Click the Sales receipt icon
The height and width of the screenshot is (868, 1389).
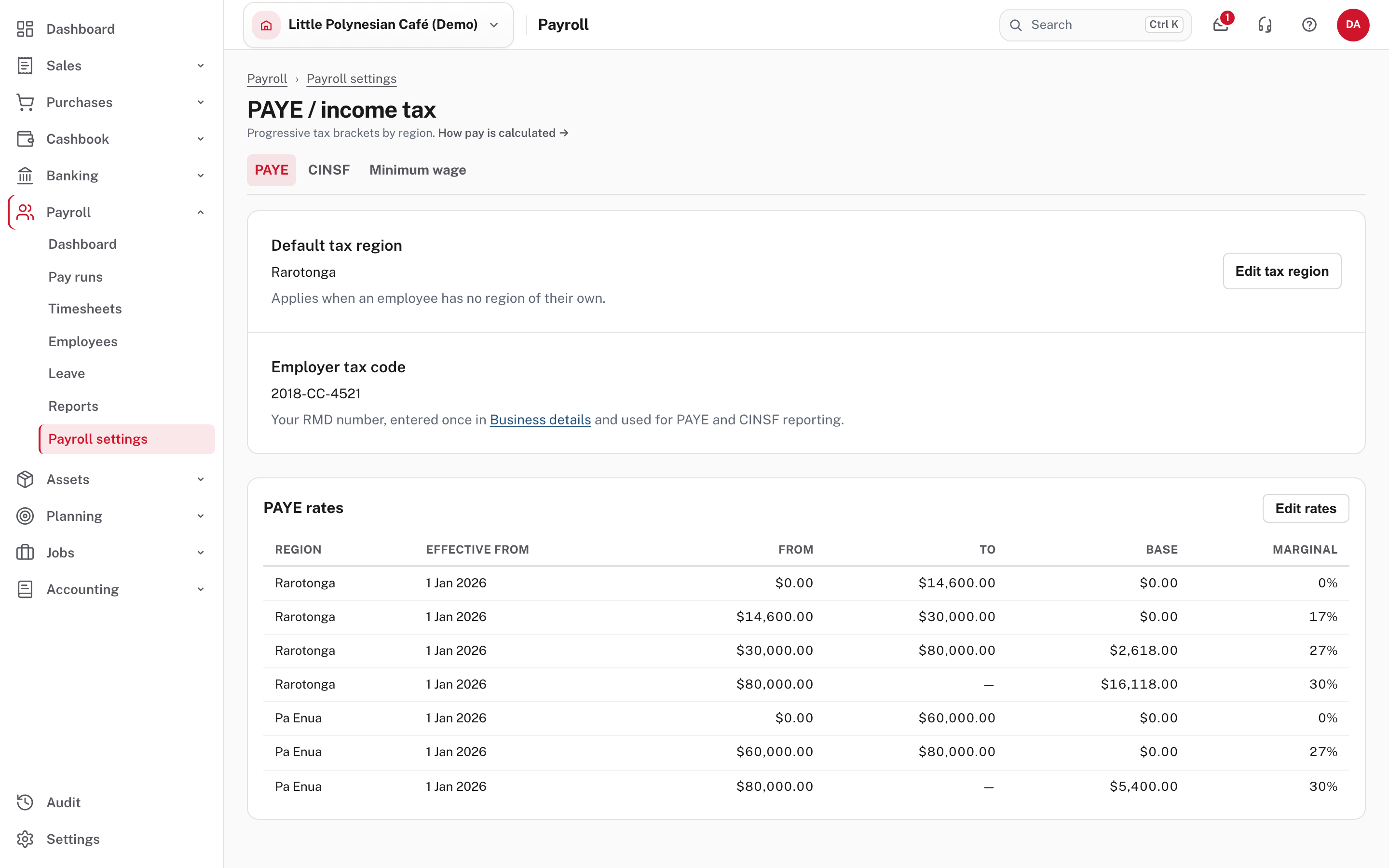tap(25, 66)
